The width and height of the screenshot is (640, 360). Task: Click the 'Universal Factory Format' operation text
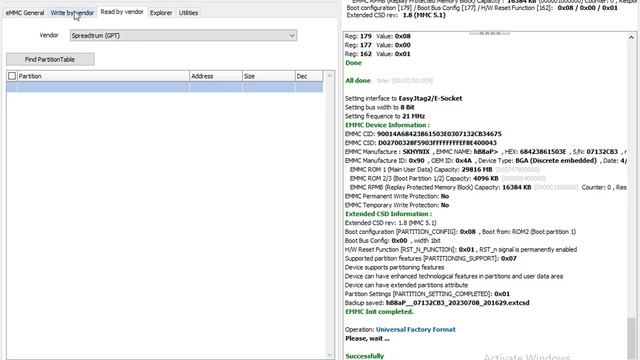coord(416,329)
